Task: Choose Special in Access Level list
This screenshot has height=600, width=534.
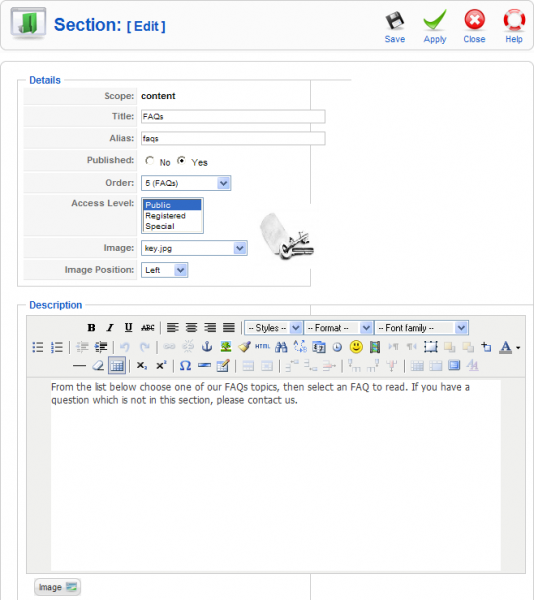Action: [172, 227]
